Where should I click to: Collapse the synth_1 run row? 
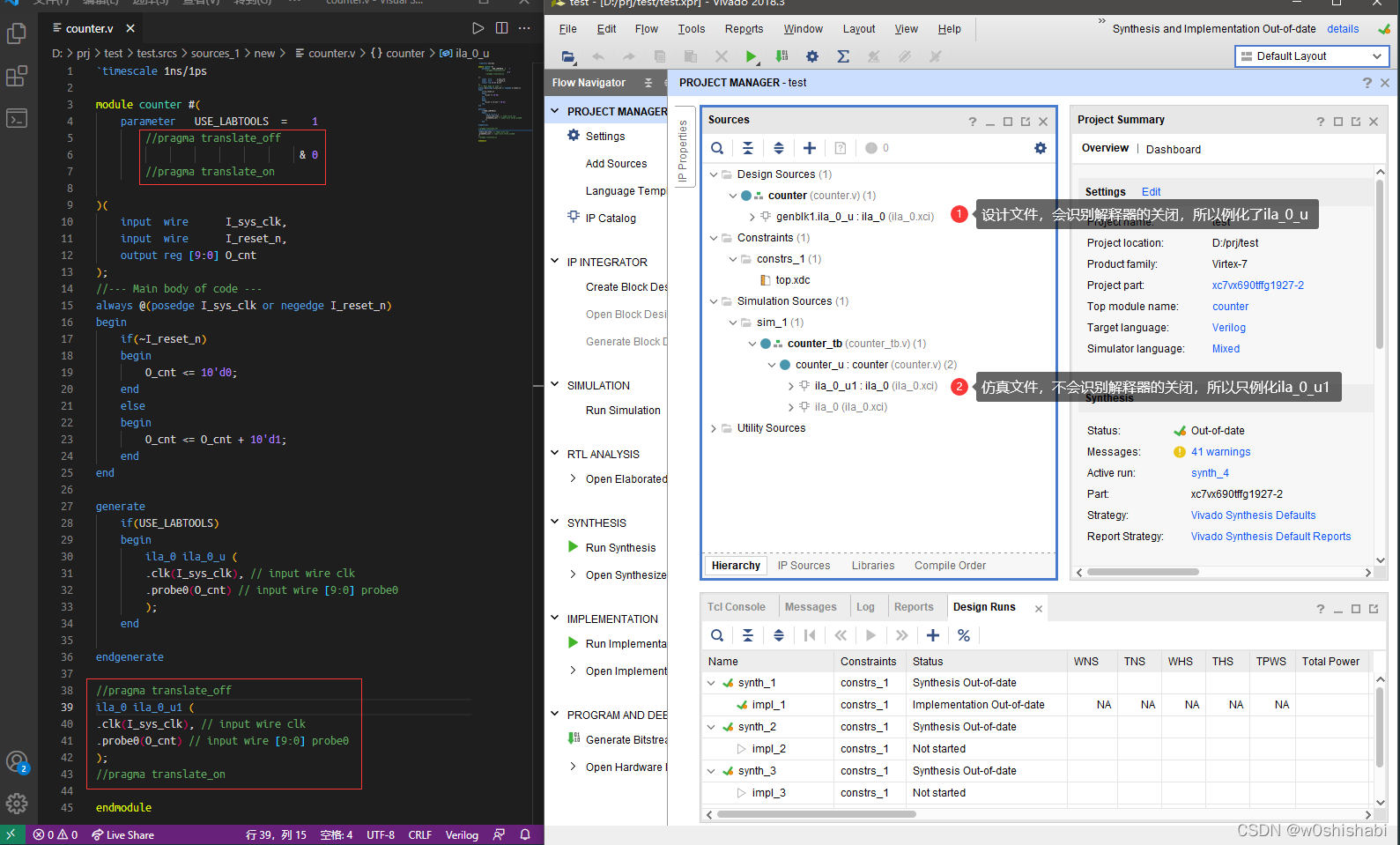pos(712,683)
